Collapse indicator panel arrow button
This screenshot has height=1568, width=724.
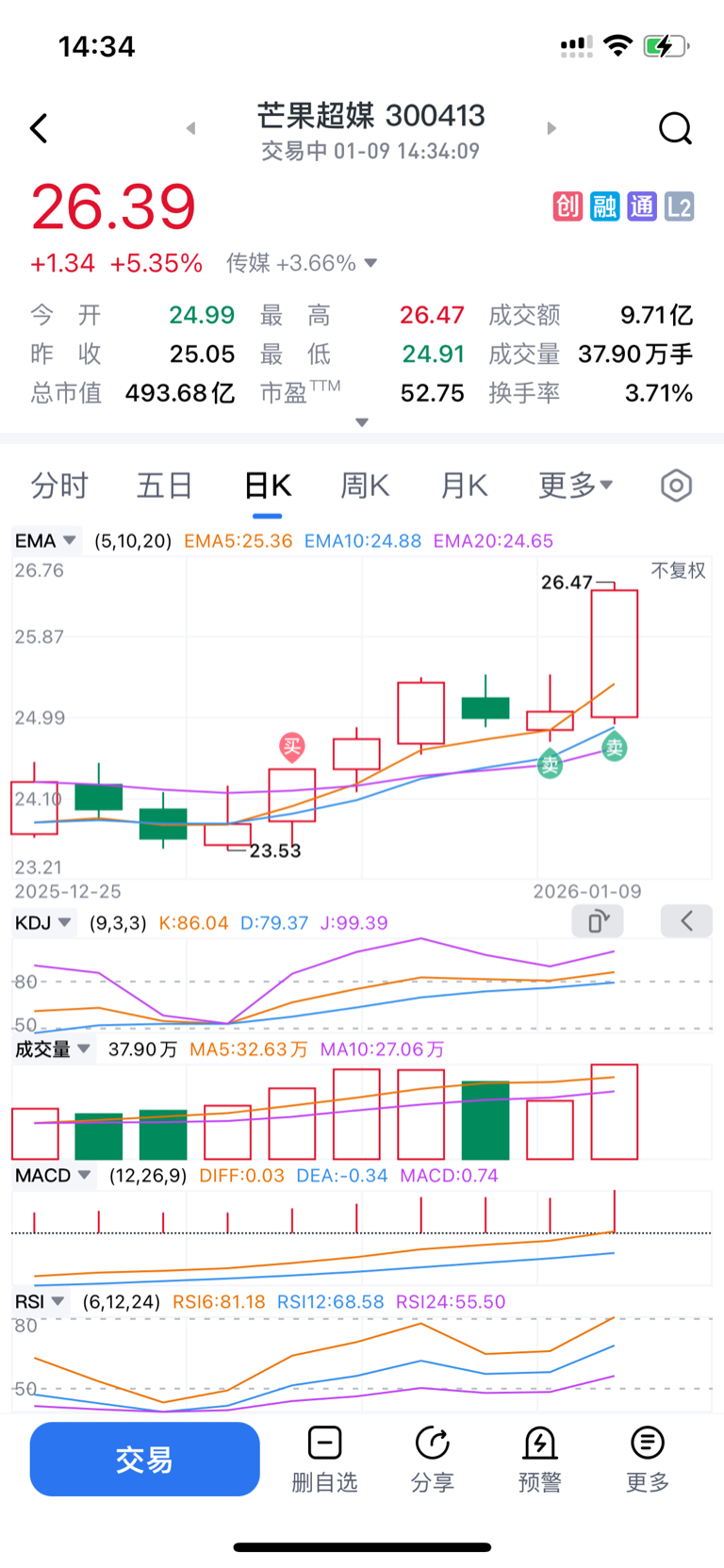[686, 921]
